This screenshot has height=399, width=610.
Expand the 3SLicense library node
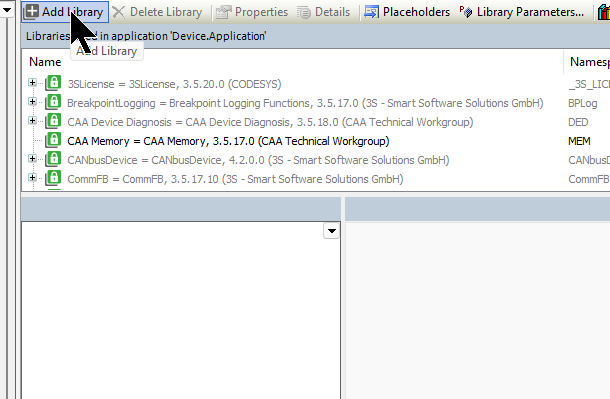pyautogui.click(x=32, y=83)
